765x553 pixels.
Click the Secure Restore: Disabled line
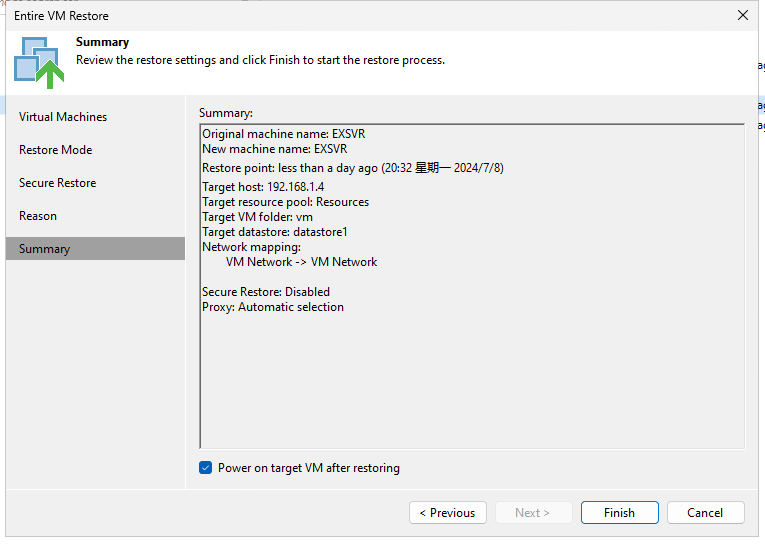click(266, 292)
